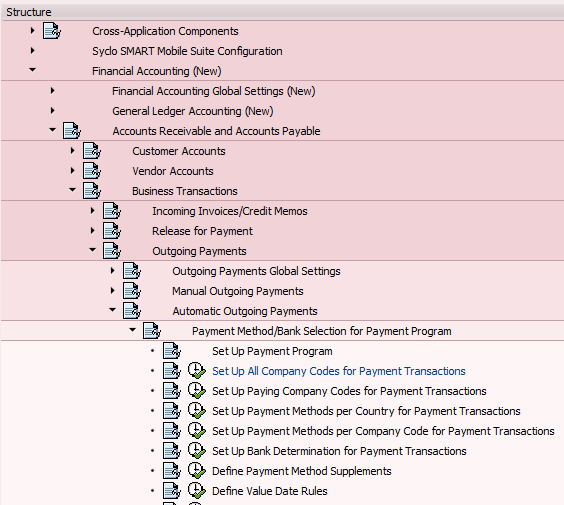
Task: Collapse the Outgoing Payments node
Action: [92, 250]
